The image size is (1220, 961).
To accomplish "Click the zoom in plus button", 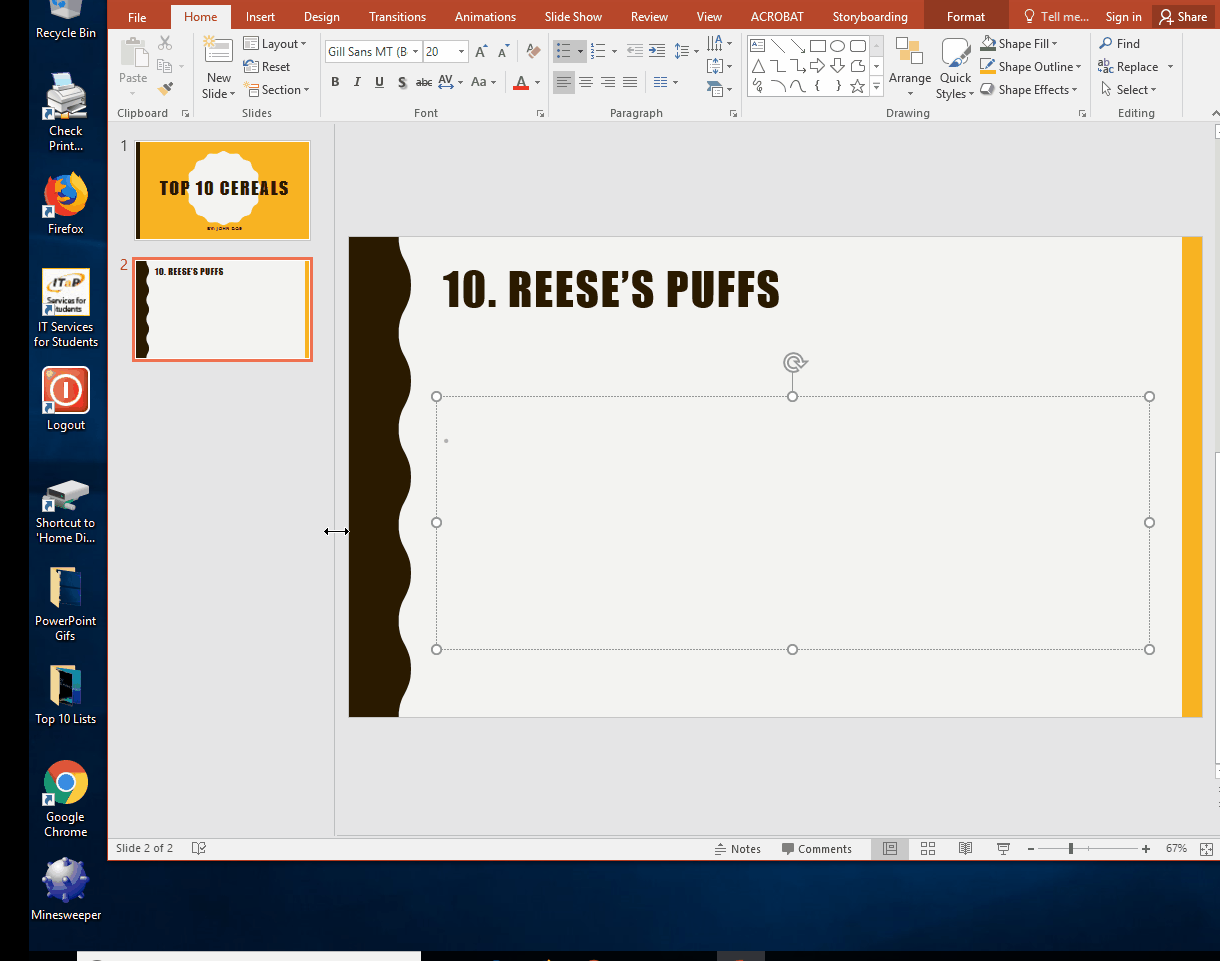I will click(1146, 849).
